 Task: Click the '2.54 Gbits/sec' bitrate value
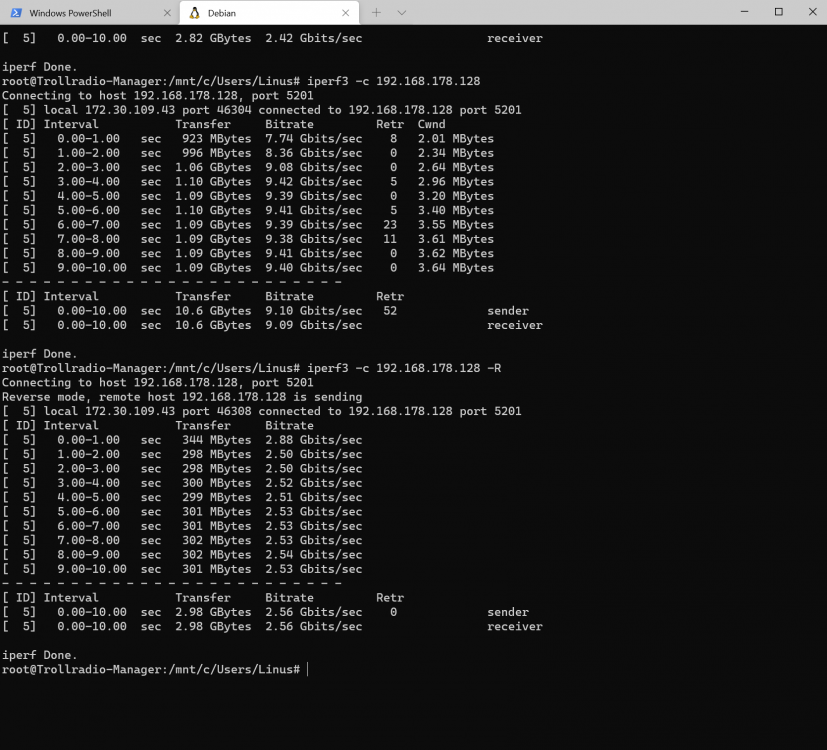(313, 554)
